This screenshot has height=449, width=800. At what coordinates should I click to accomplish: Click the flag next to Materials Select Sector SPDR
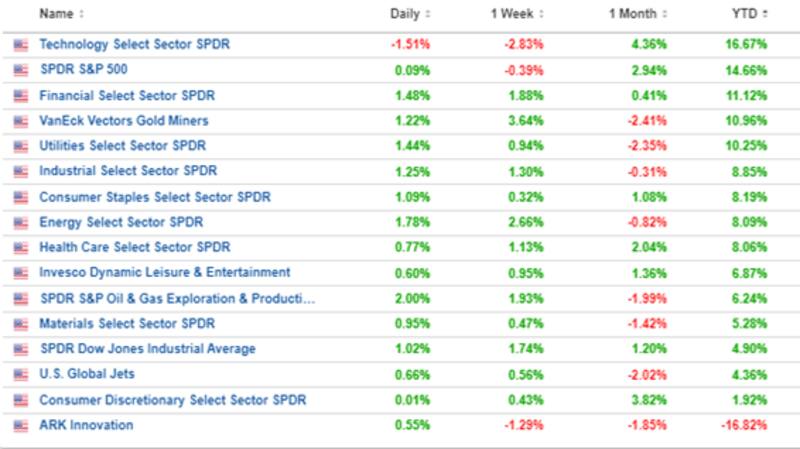click(21, 324)
